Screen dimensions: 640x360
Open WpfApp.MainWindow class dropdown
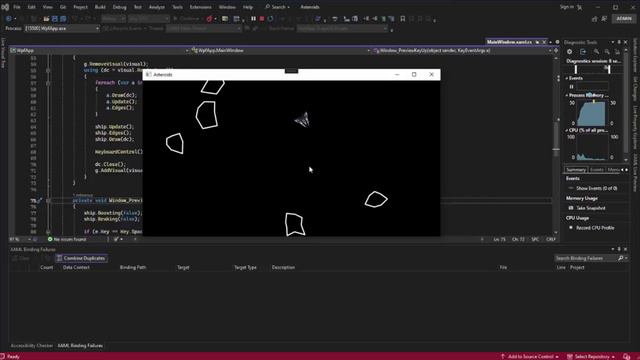(280, 51)
